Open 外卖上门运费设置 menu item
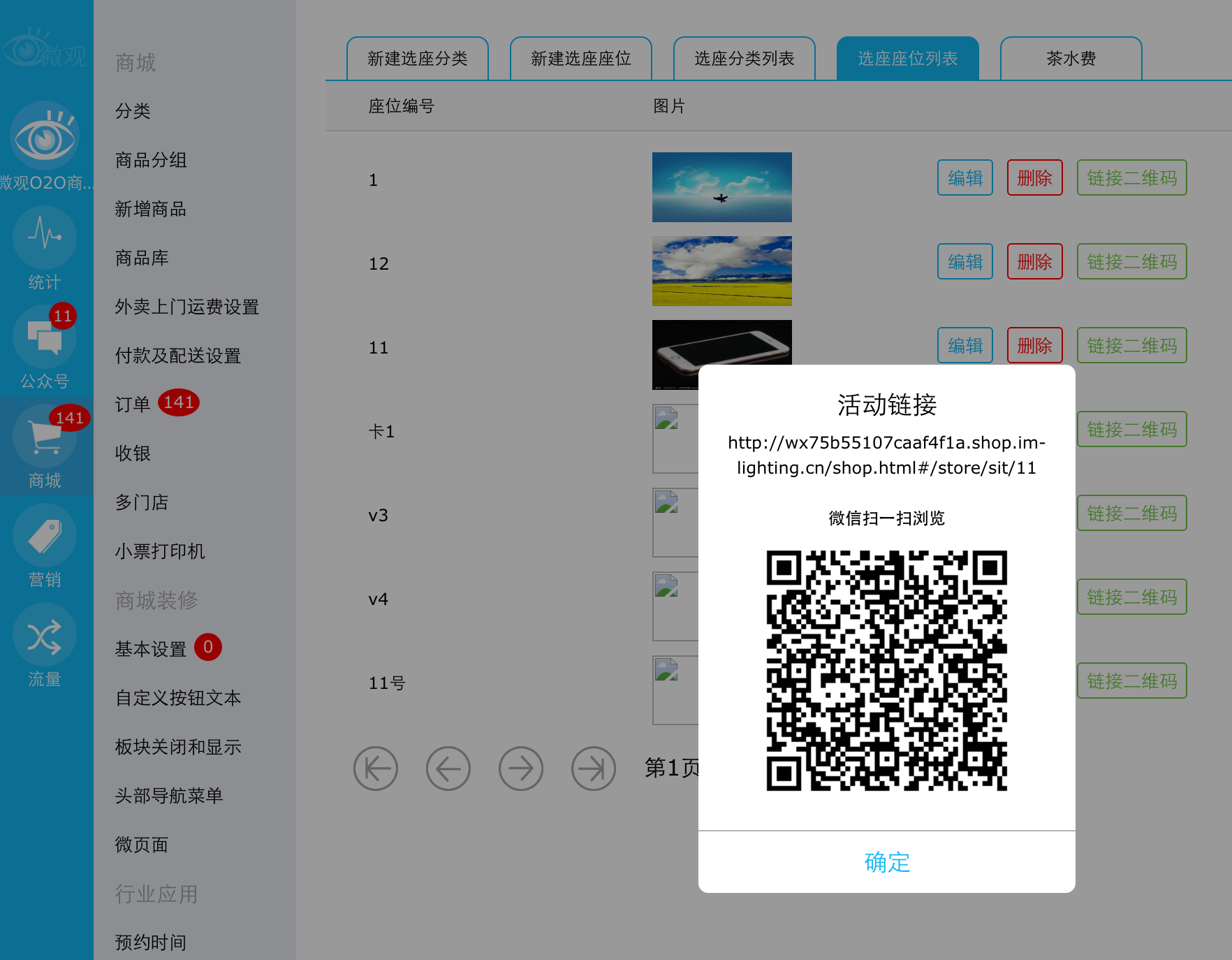The image size is (1232, 960). point(187,307)
